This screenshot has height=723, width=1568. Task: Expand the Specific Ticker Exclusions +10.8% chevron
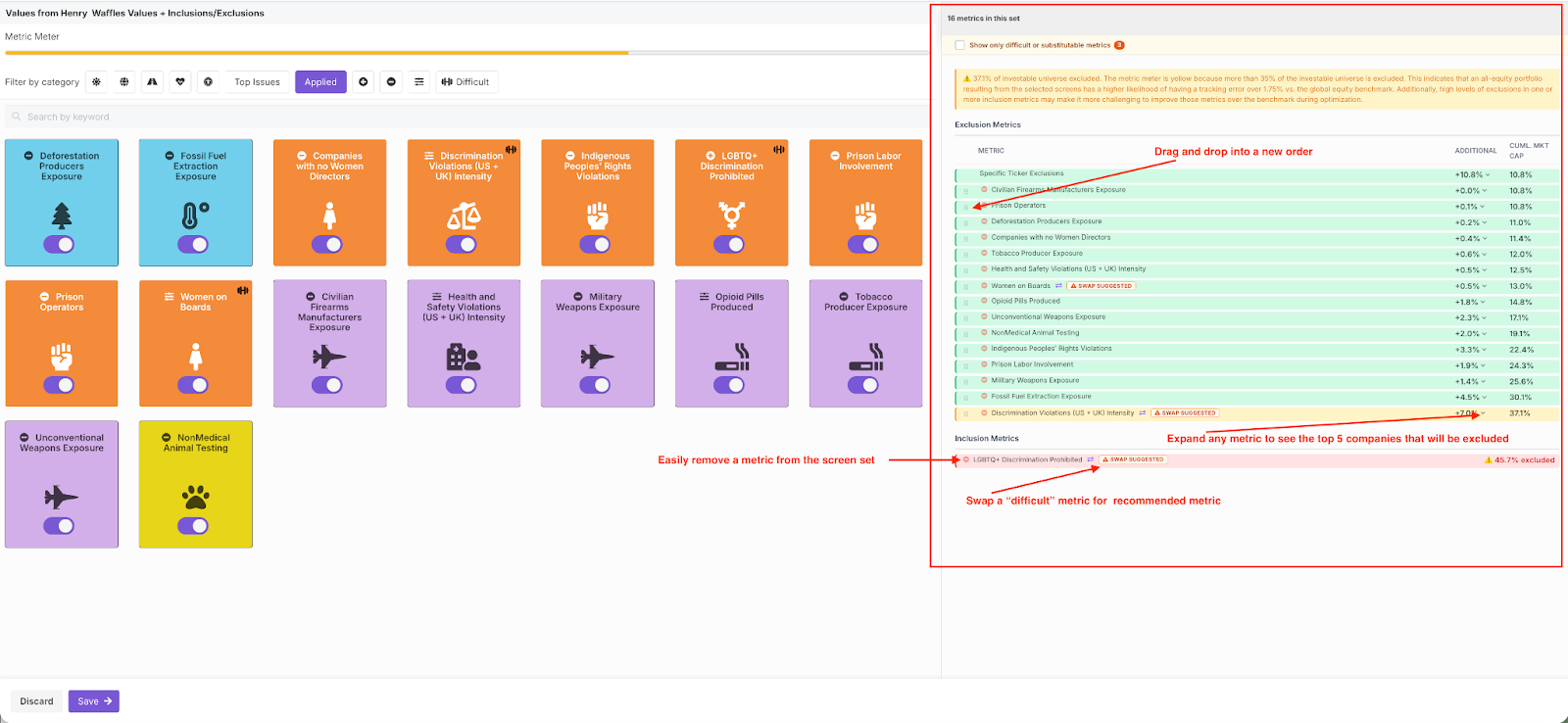(1488, 175)
